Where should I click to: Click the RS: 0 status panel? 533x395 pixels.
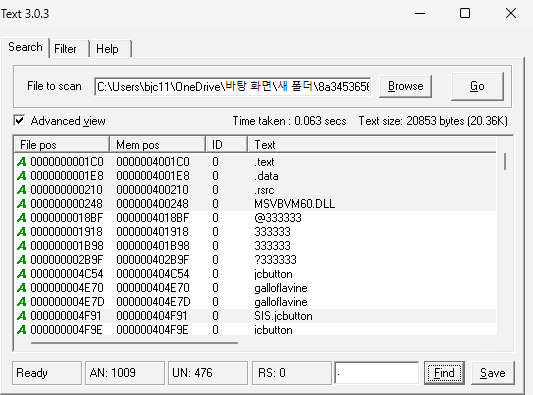(292, 373)
